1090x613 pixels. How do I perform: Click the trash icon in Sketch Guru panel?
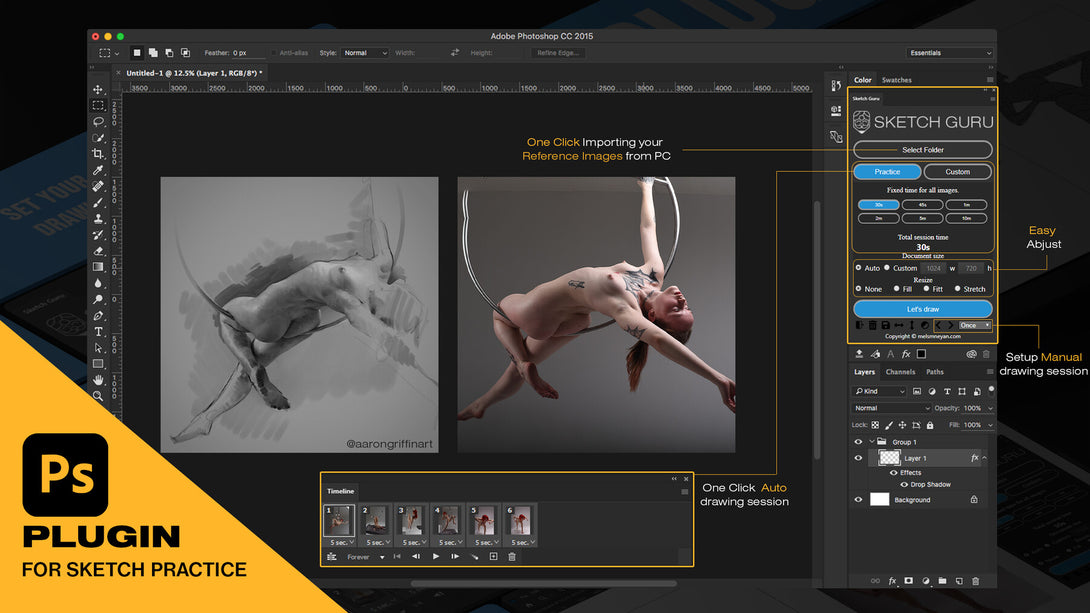(x=872, y=325)
